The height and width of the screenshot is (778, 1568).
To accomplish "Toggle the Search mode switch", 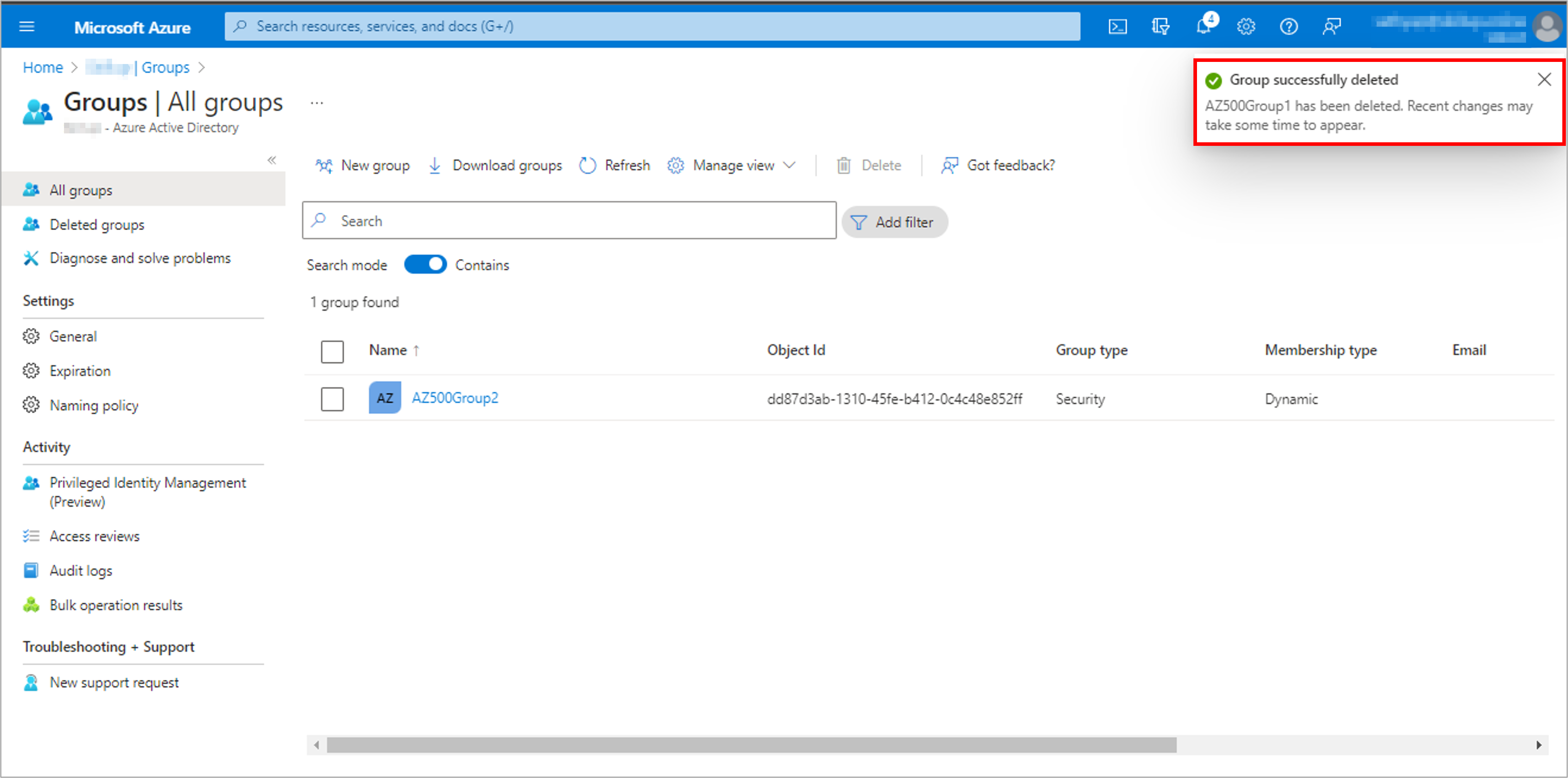I will tap(425, 264).
